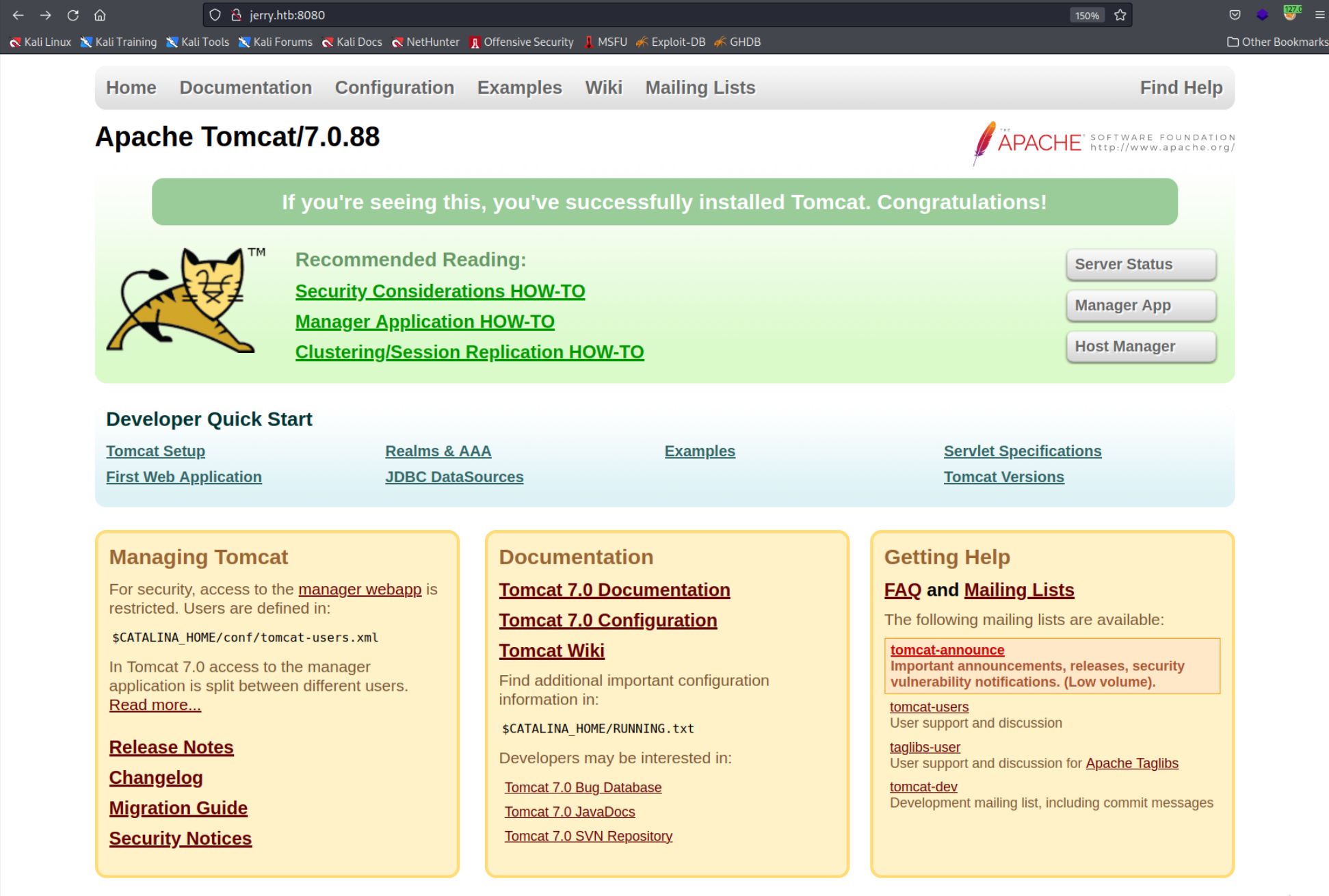Open the Kali Linux bookmark
This screenshot has width=1329, height=896.
[40, 42]
